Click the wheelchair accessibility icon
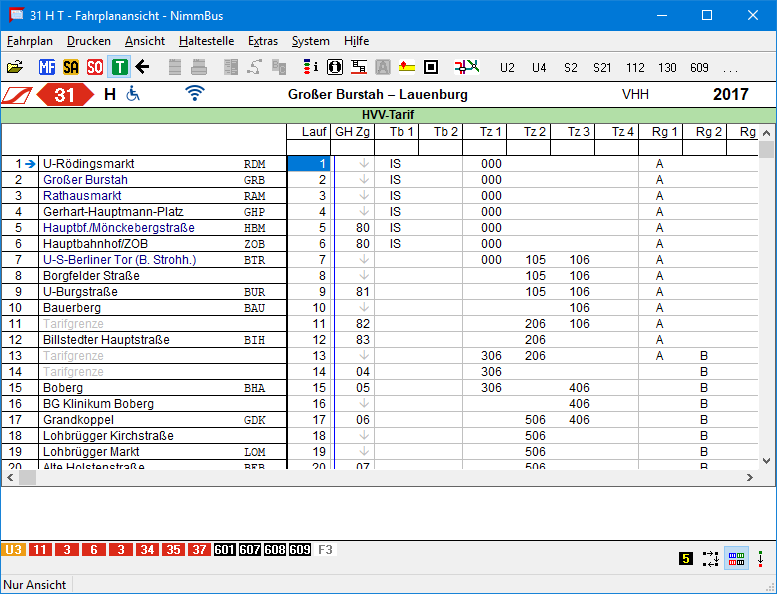777x594 pixels. click(133, 94)
